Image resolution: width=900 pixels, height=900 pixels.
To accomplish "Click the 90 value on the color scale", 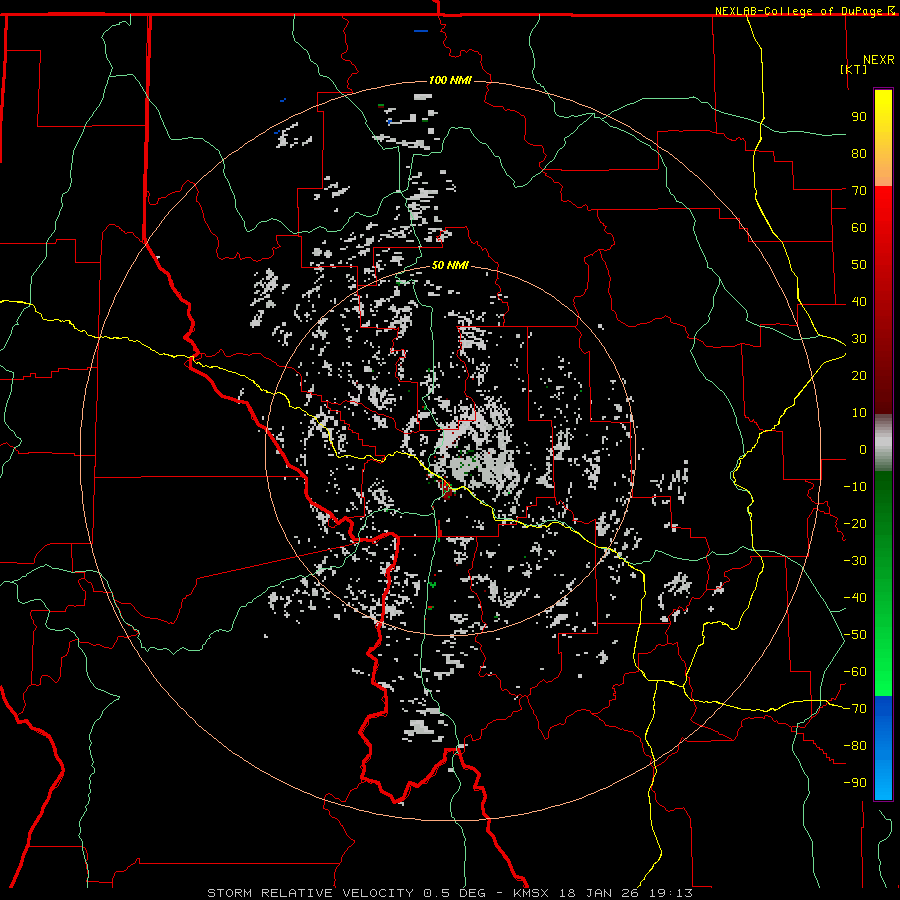I will 859,117.
